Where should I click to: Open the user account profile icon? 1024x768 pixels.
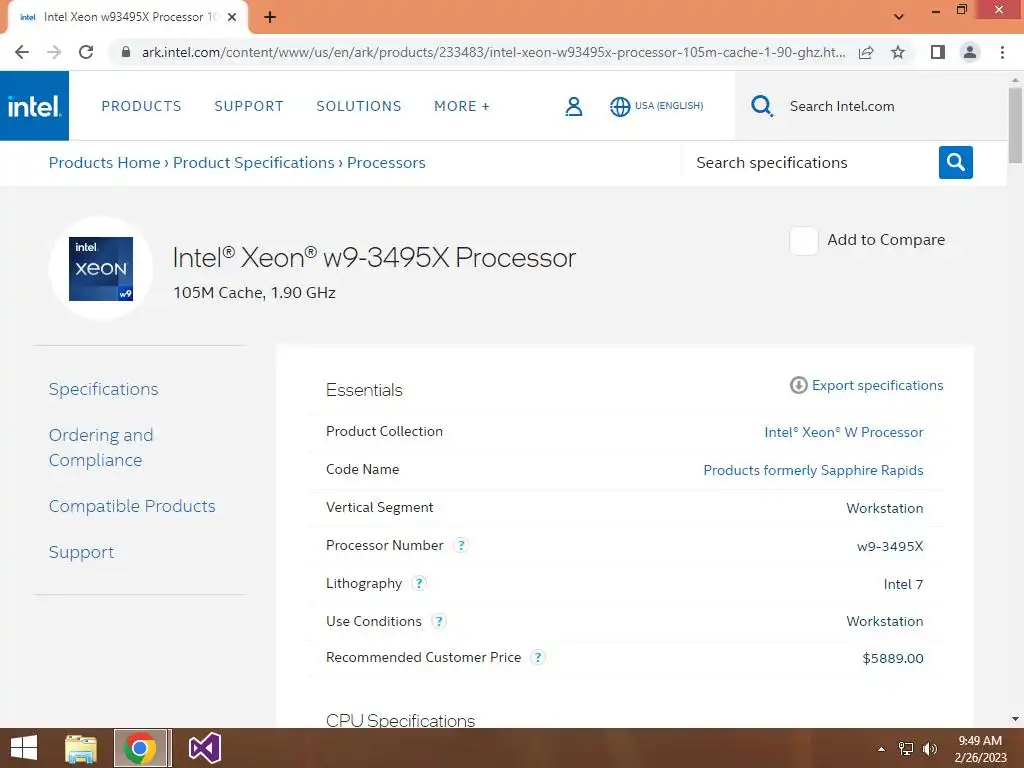[x=573, y=106]
